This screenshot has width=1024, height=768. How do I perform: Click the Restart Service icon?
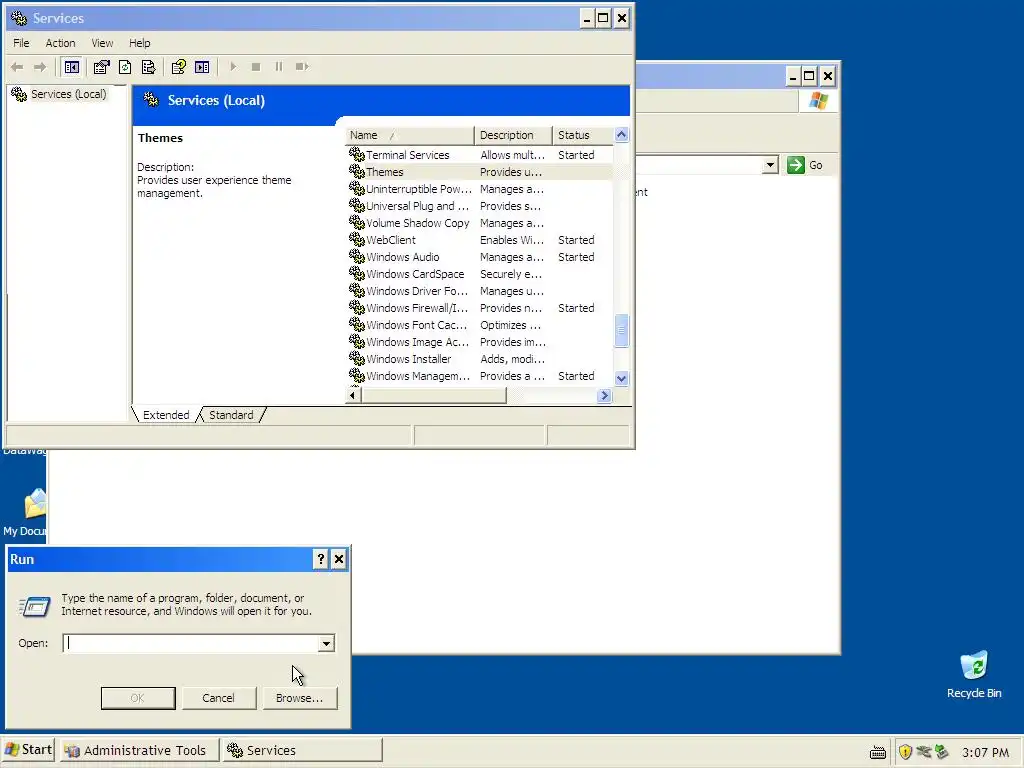click(x=302, y=67)
